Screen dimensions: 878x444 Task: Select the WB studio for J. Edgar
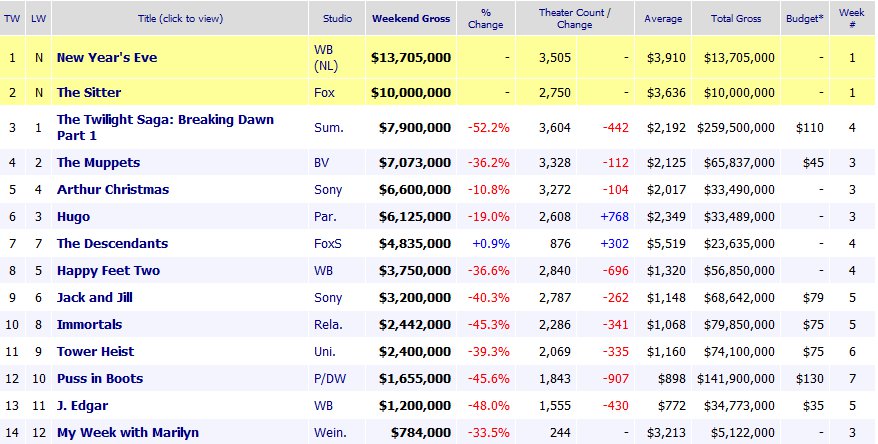tap(323, 406)
